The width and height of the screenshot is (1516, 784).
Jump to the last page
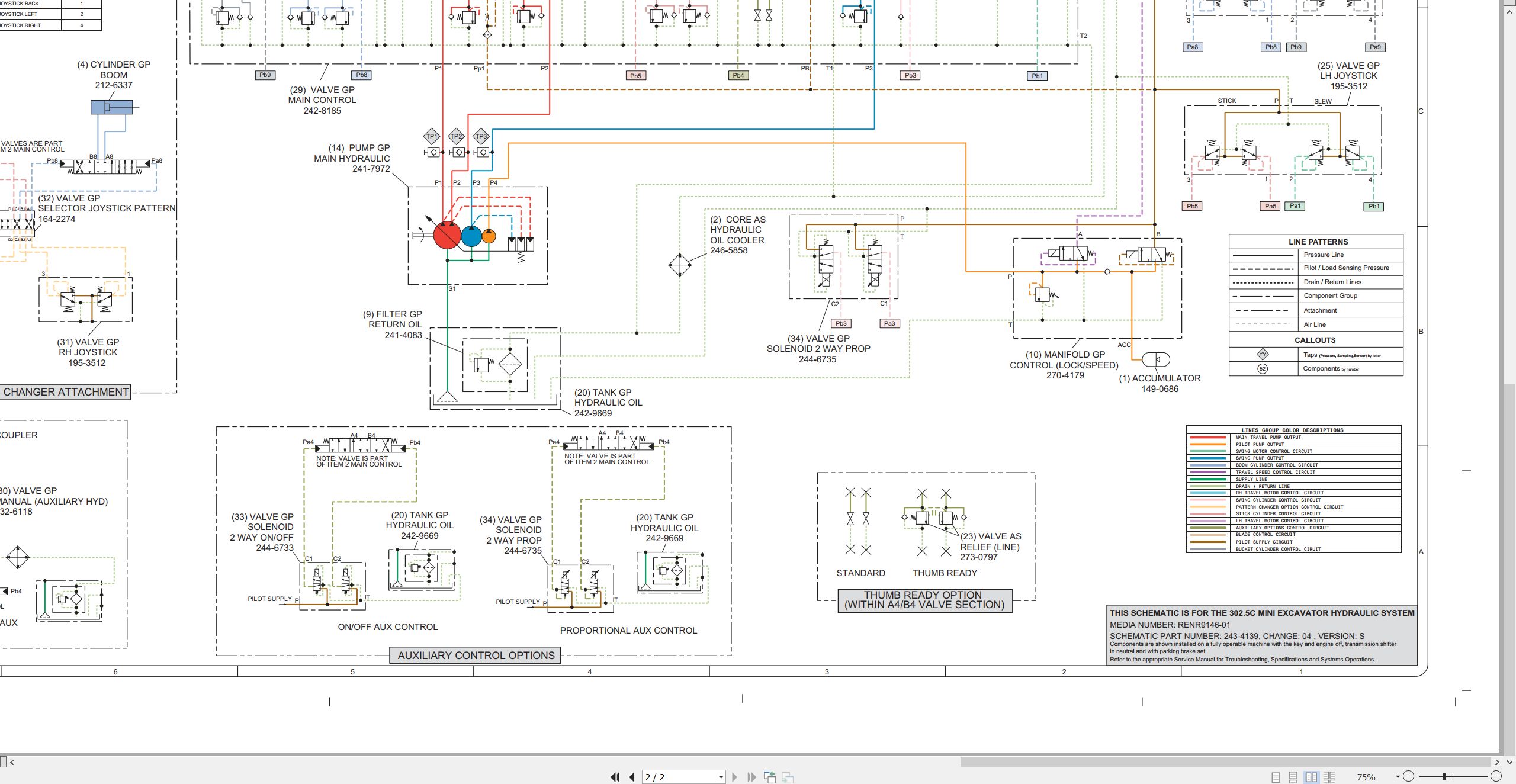751,777
